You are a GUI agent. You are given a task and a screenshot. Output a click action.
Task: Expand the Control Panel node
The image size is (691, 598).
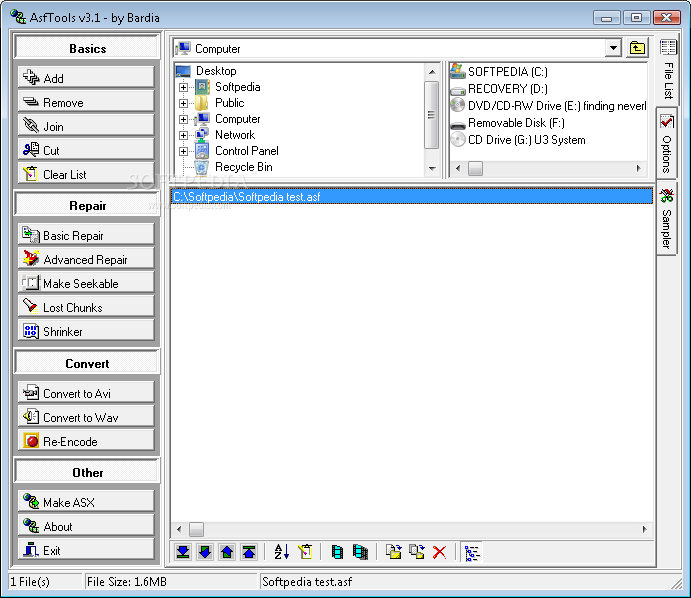pos(183,151)
